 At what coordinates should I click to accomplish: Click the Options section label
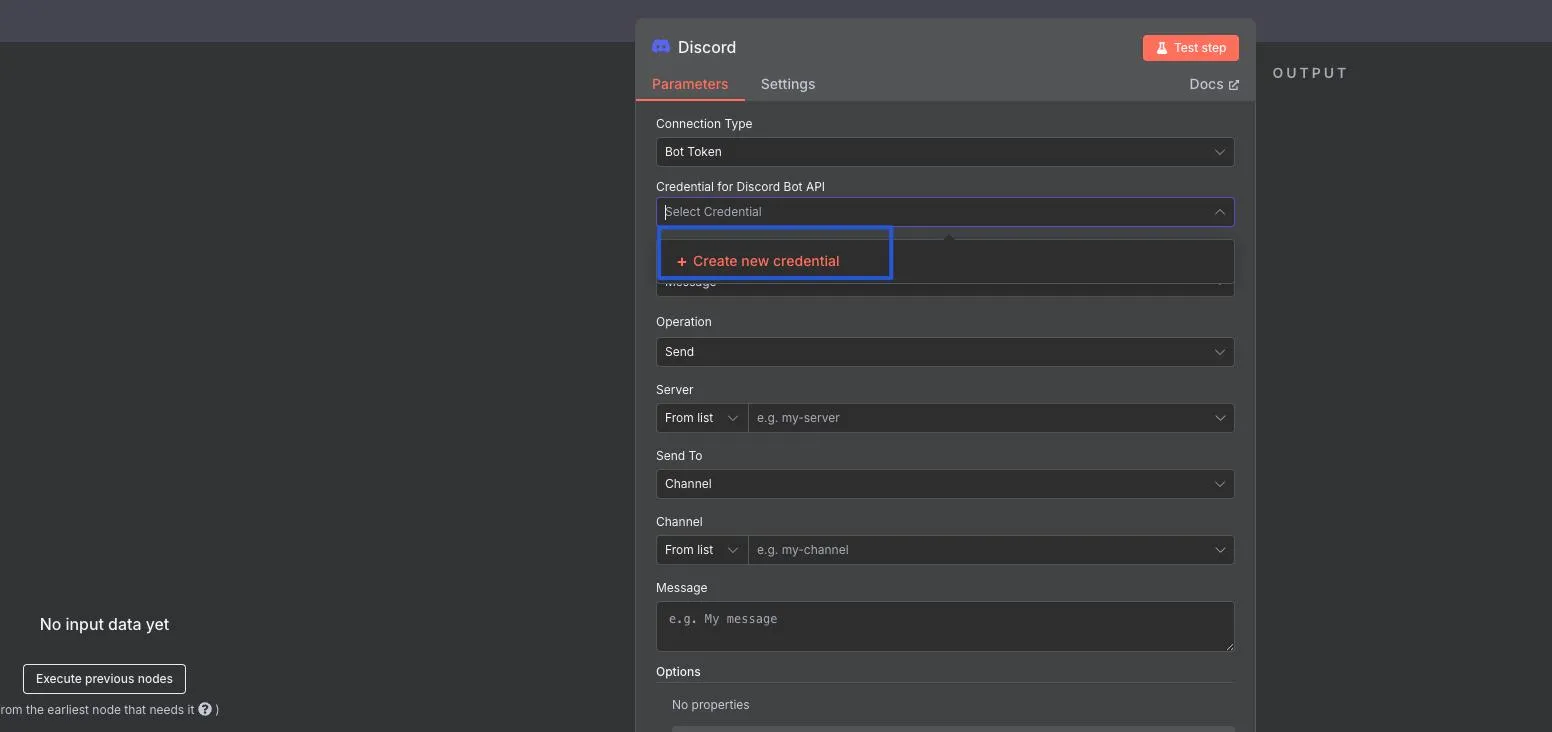pyautogui.click(x=678, y=672)
